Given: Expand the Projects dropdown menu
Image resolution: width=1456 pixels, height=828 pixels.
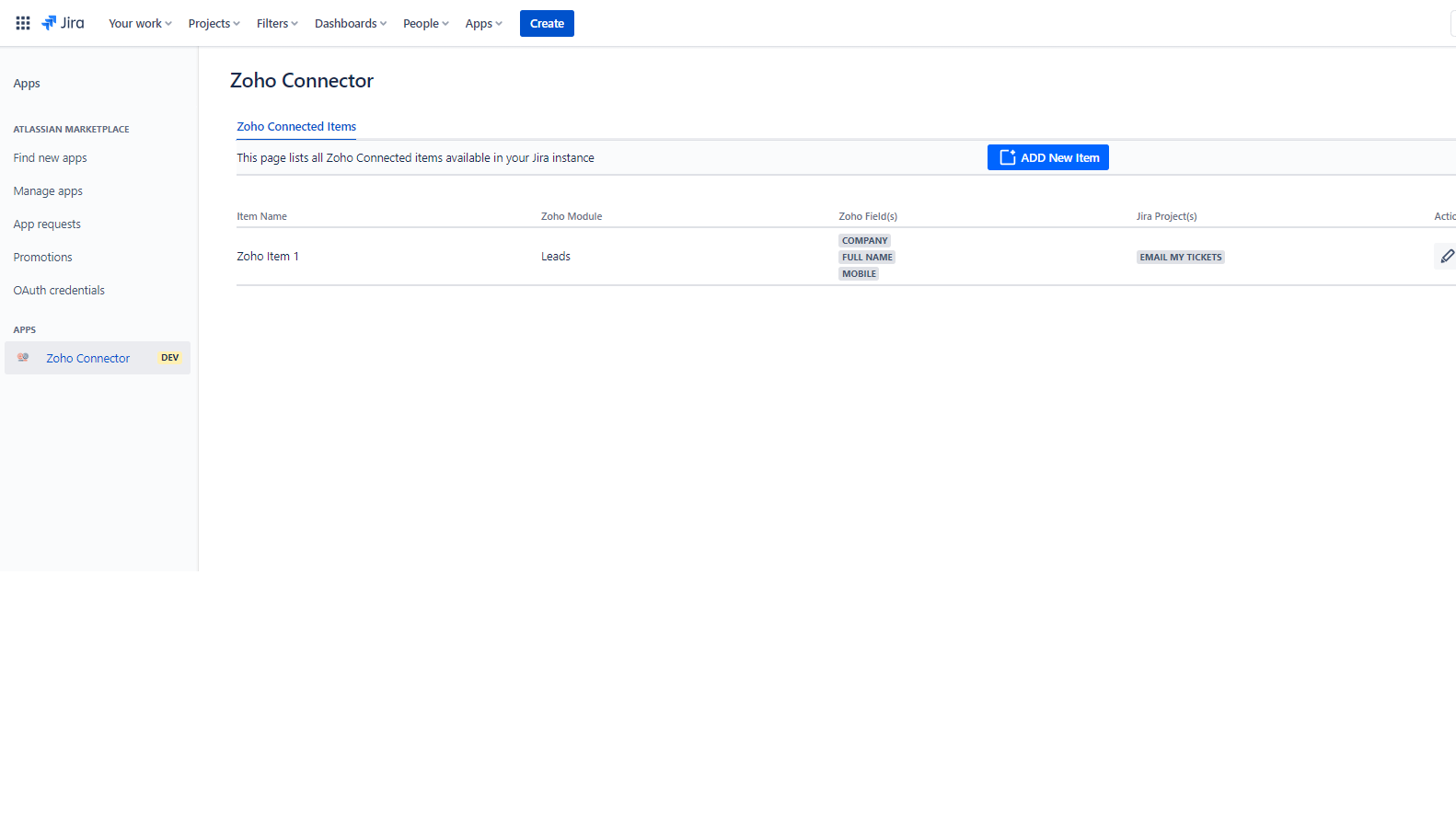Looking at the screenshot, I should tap(214, 23).
